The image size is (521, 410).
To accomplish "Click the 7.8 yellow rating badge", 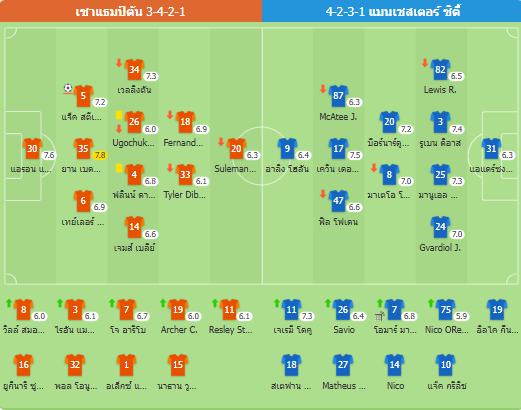I will pos(100,155).
